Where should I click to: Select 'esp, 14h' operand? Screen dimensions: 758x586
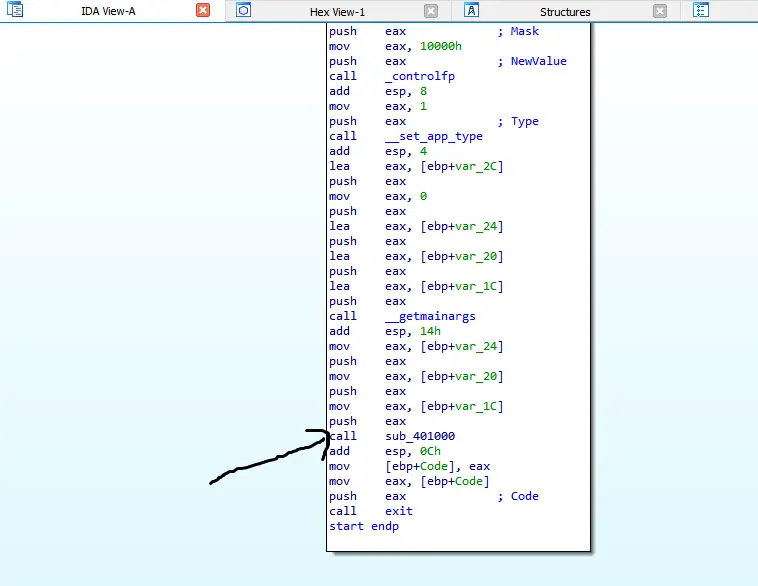tap(413, 331)
